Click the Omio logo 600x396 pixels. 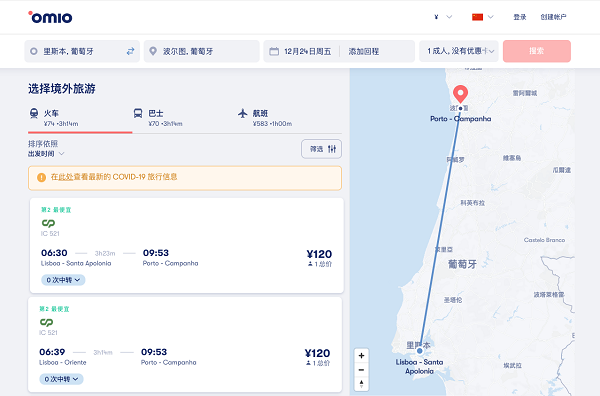point(50,17)
